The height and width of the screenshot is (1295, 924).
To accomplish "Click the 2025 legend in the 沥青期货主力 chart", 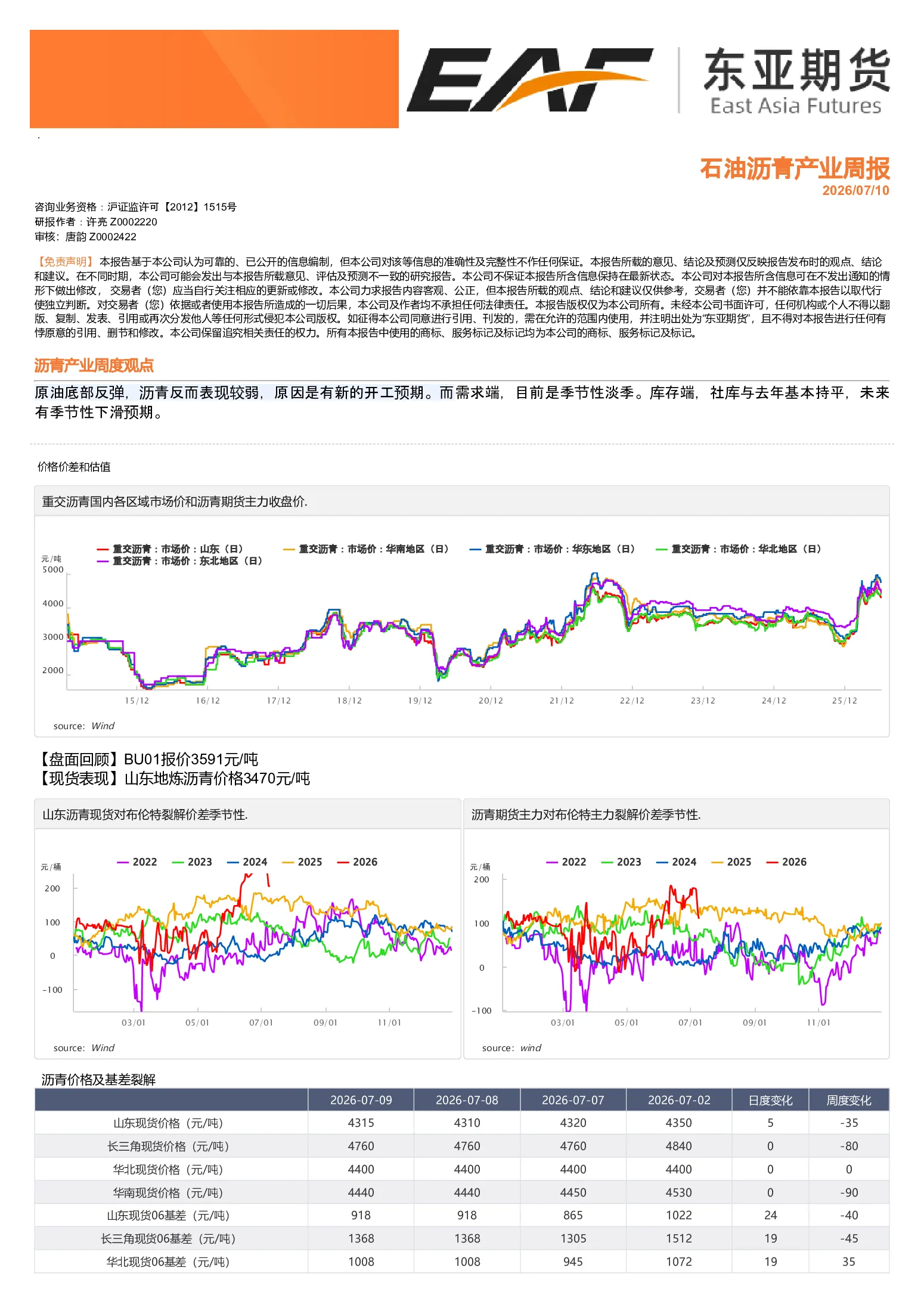I will pos(731,862).
